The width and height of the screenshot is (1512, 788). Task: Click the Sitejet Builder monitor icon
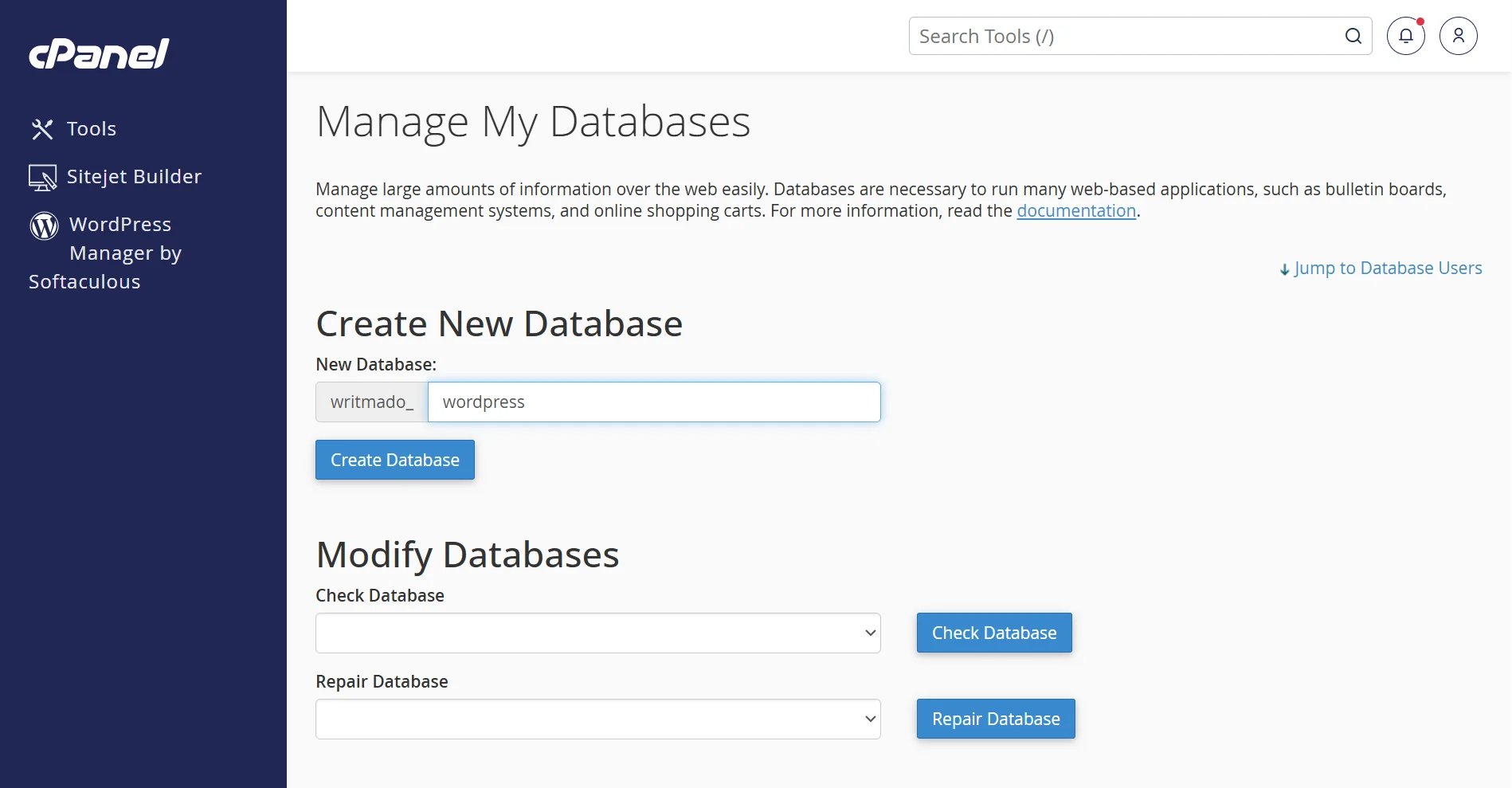pos(42,177)
